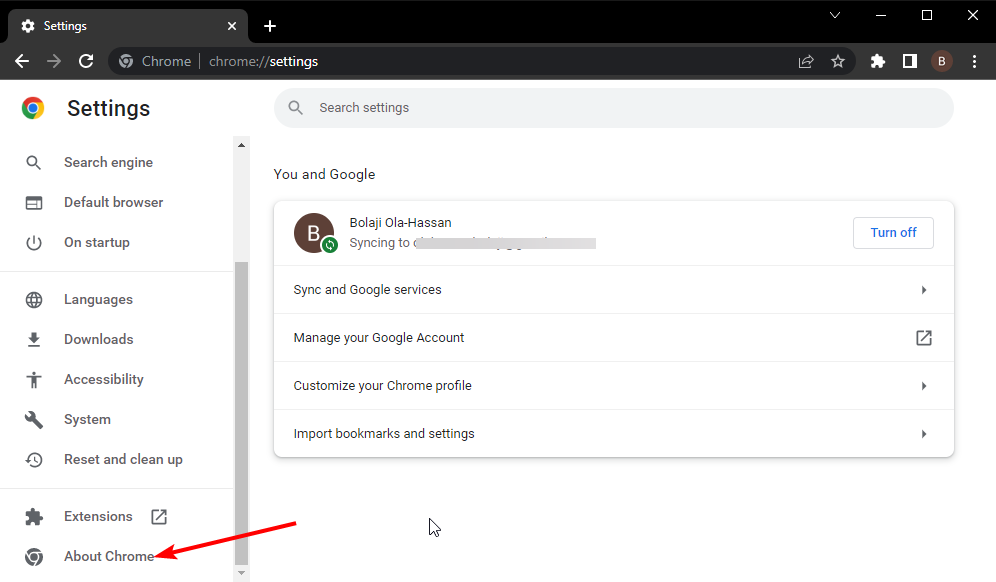Viewport: 996px width, 582px height.
Task: Click sidebar scrollbar up arrow
Action: 241,145
